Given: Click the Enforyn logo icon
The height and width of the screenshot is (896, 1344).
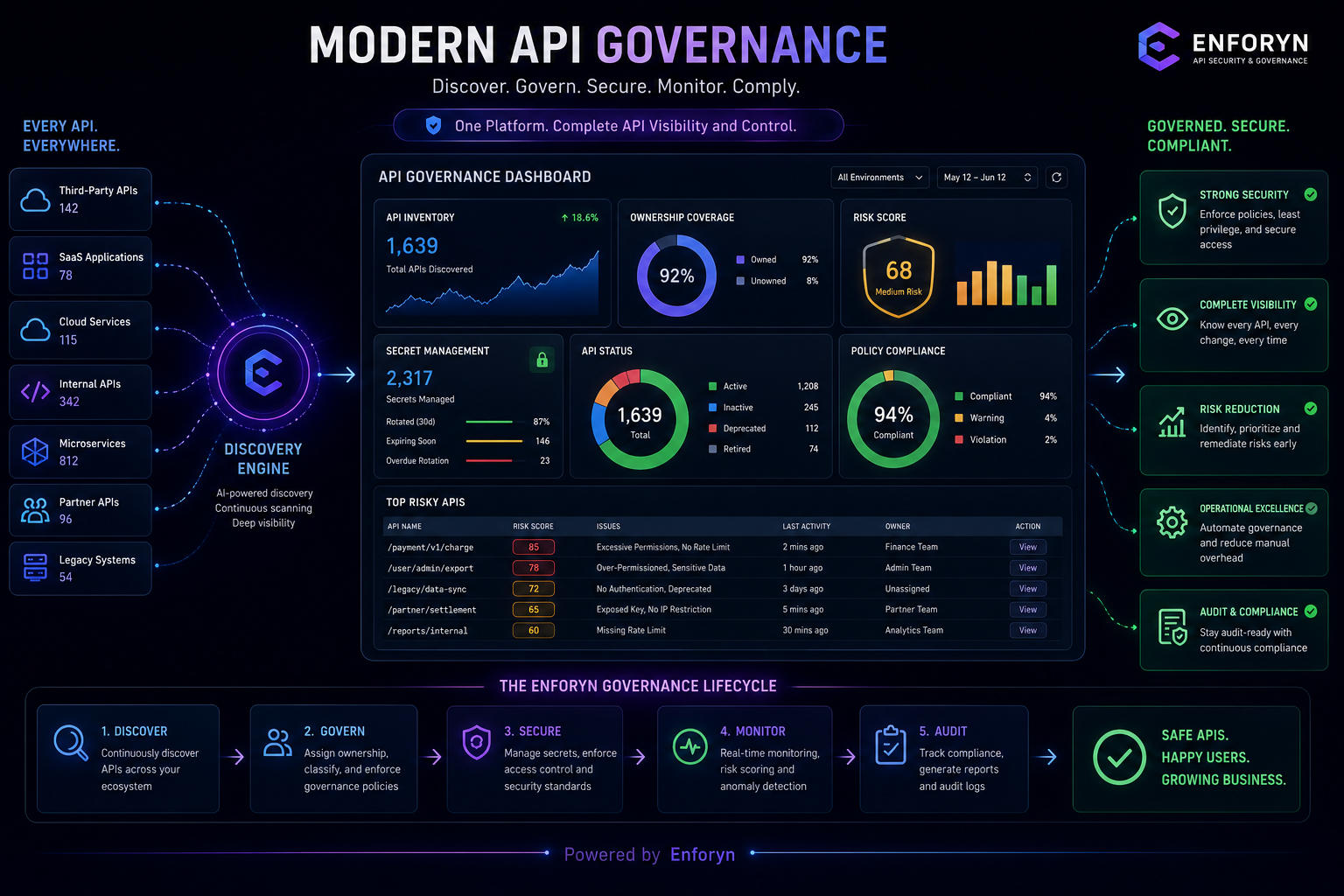Looking at the screenshot, I should tap(1159, 46).
